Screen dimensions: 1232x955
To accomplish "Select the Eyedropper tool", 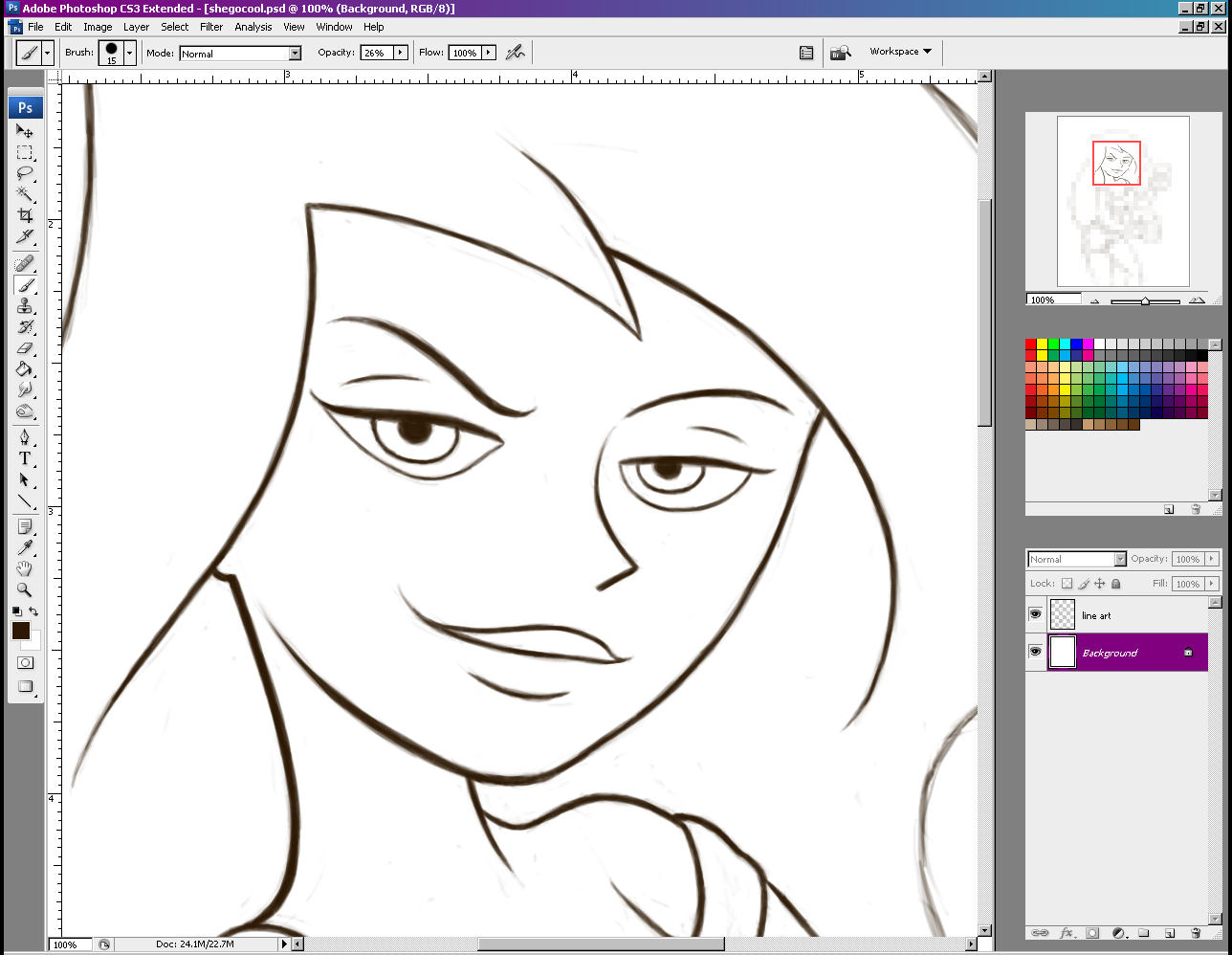I will click(25, 547).
